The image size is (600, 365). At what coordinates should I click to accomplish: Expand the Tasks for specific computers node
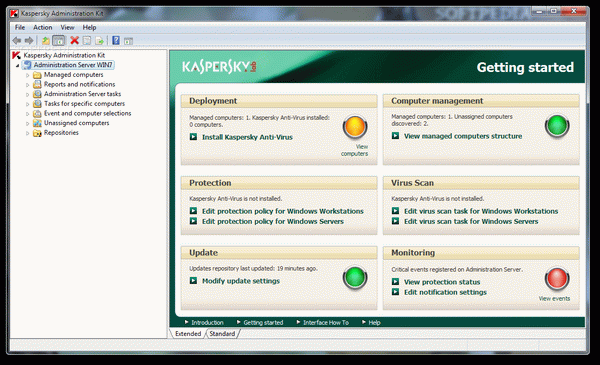[x=28, y=104]
